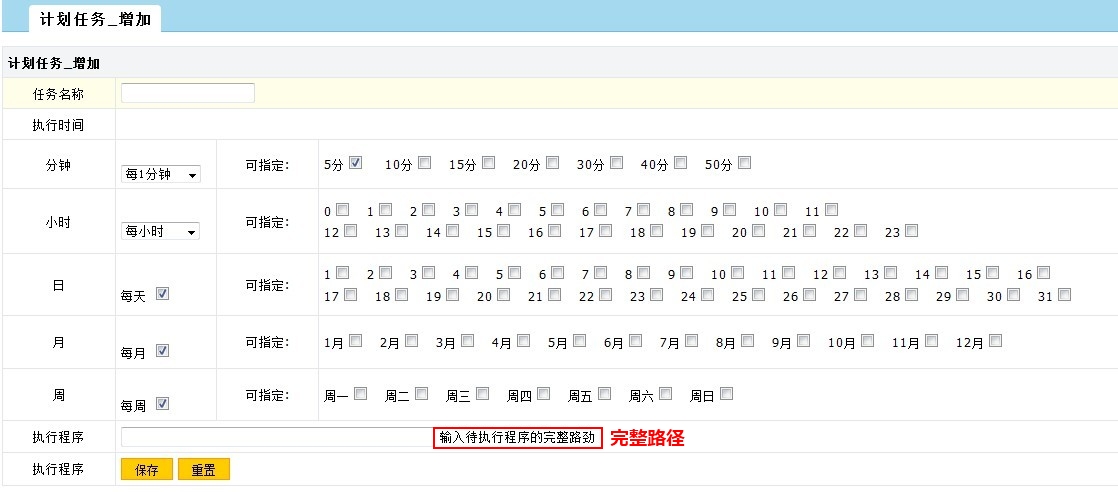The width and height of the screenshot is (1118, 492).
Task: Toggle the 每天 checkbox
Action: (163, 294)
